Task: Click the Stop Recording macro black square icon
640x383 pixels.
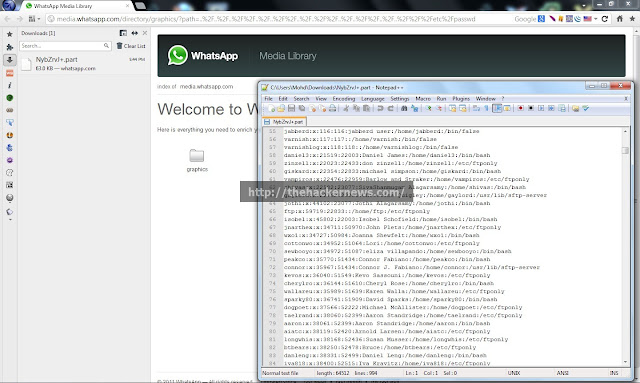Action: point(531,108)
